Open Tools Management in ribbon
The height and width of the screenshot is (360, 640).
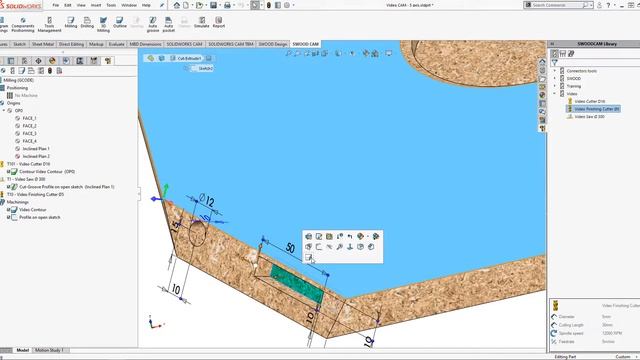(49, 24)
